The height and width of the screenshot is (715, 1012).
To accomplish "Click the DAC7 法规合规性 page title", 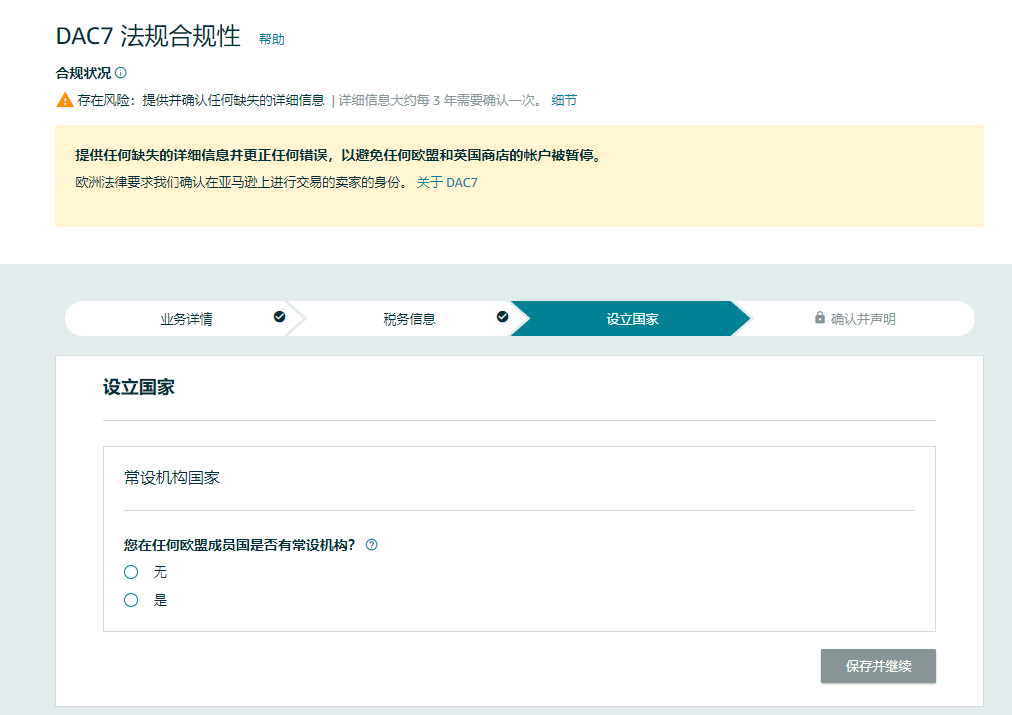I will click(148, 36).
